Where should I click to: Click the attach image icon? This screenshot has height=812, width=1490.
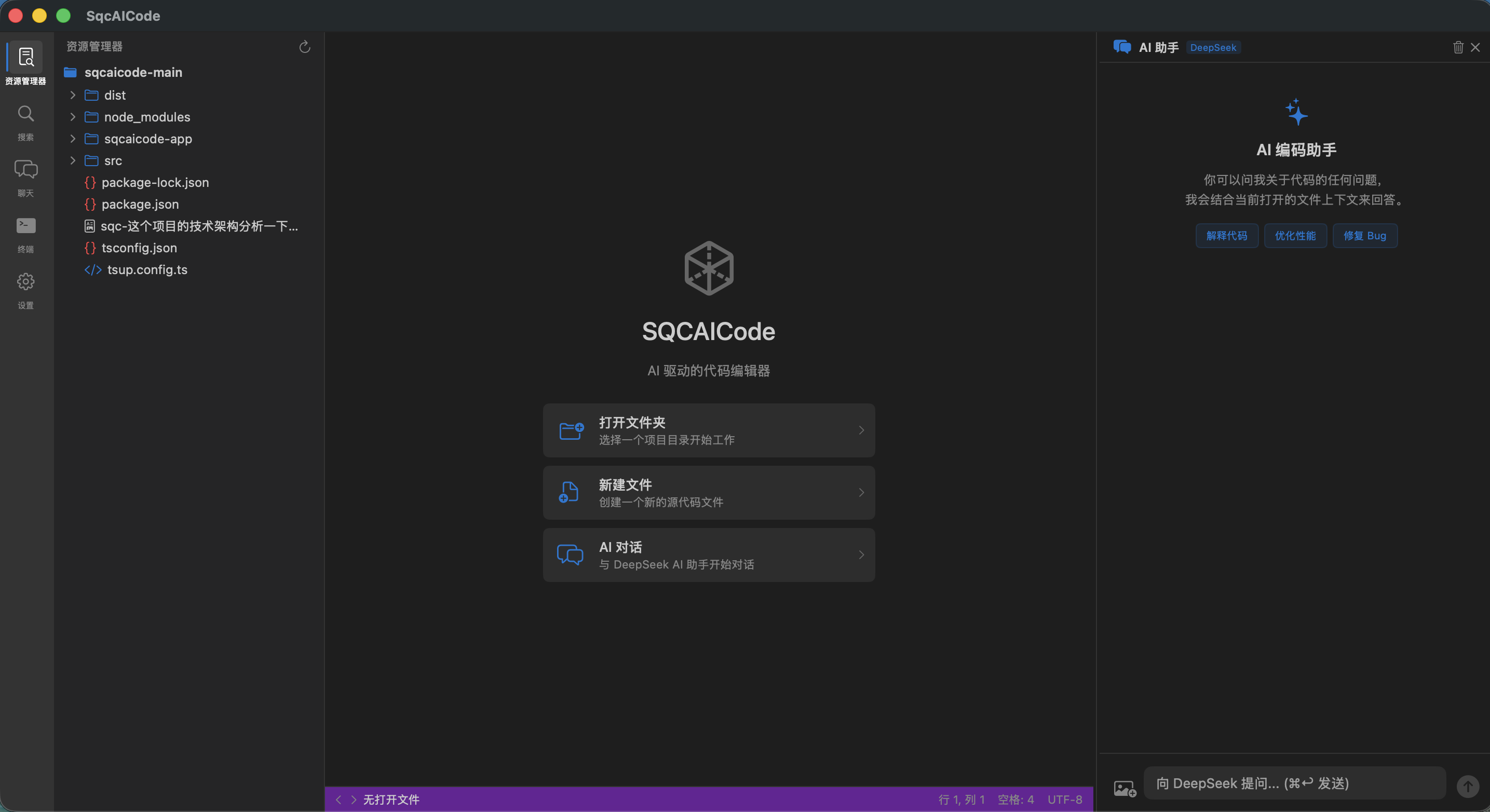pyautogui.click(x=1125, y=788)
